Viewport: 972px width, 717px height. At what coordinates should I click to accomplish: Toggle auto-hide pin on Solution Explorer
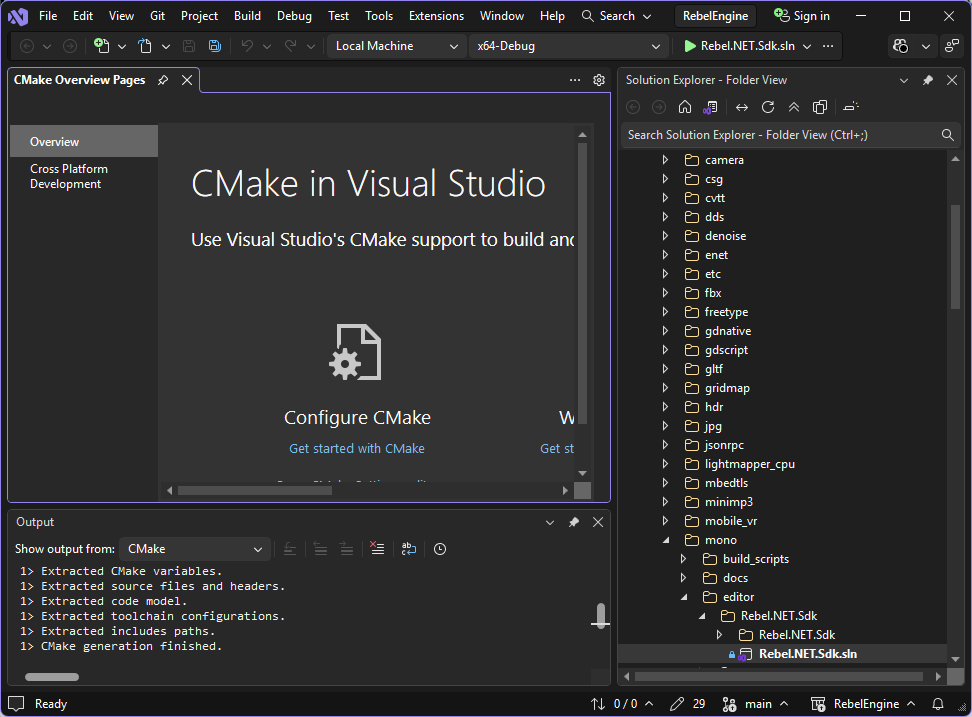(927, 80)
